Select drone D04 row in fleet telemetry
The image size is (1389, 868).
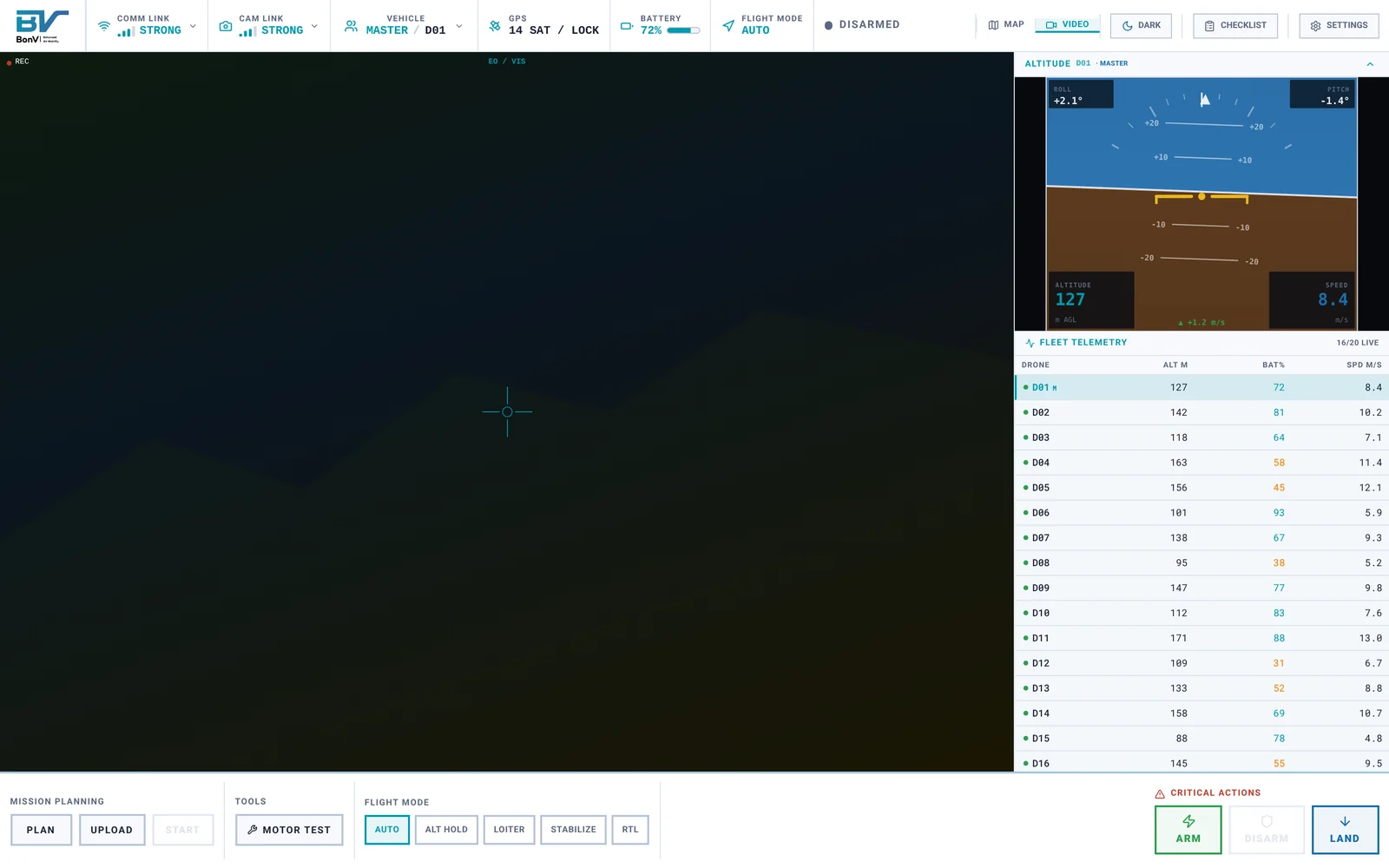click(x=1201, y=463)
